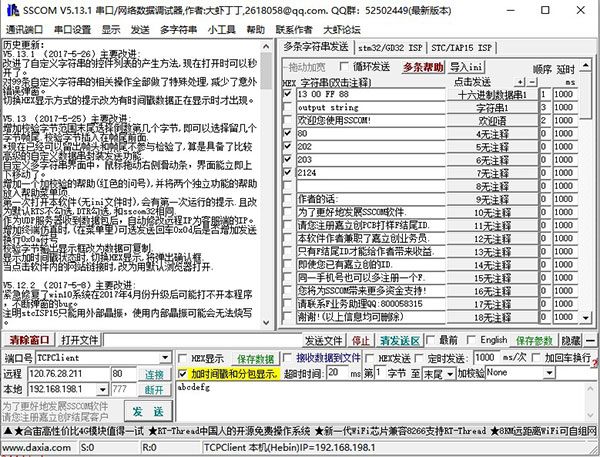Open the 端口号 TCPClient dropdown
Image resolution: width=600 pixels, height=457 pixels.
point(165,358)
